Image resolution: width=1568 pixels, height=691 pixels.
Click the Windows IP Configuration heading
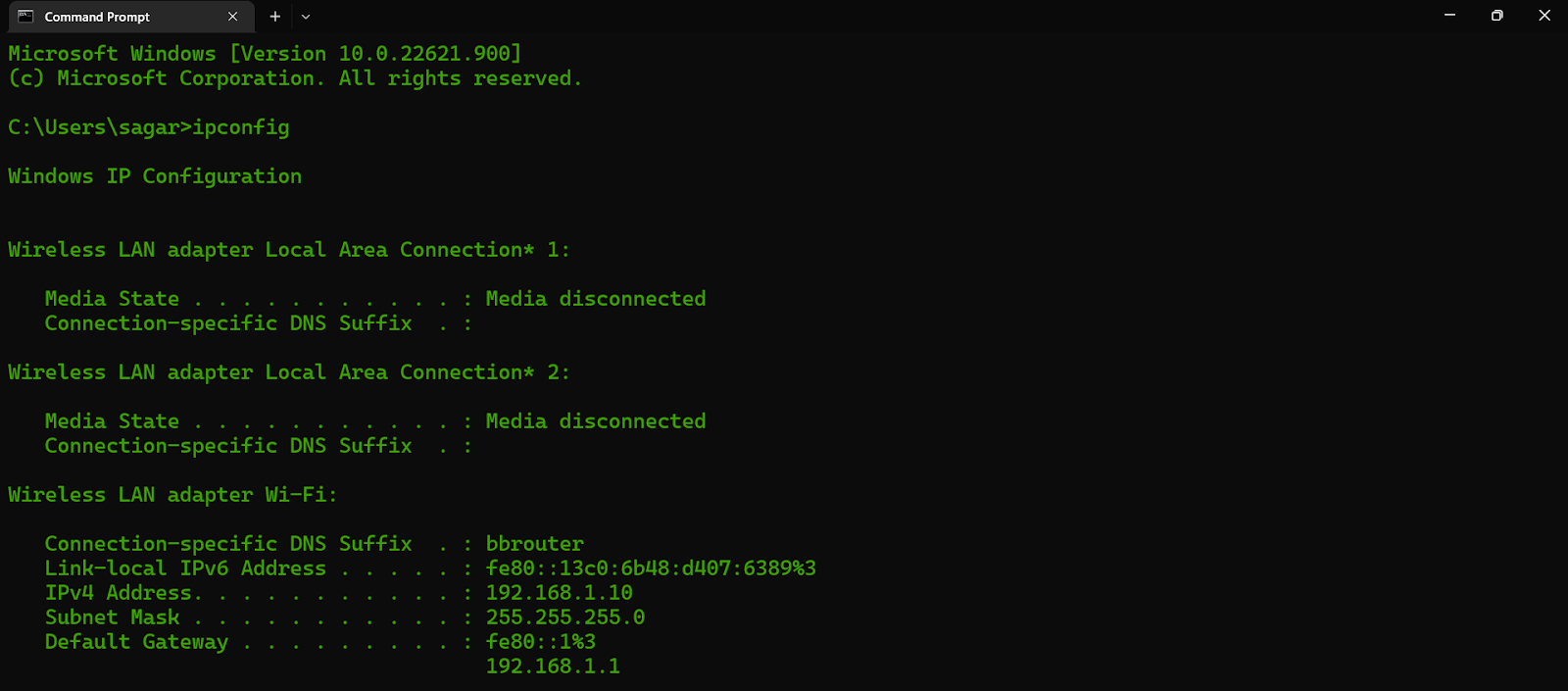[x=155, y=176]
